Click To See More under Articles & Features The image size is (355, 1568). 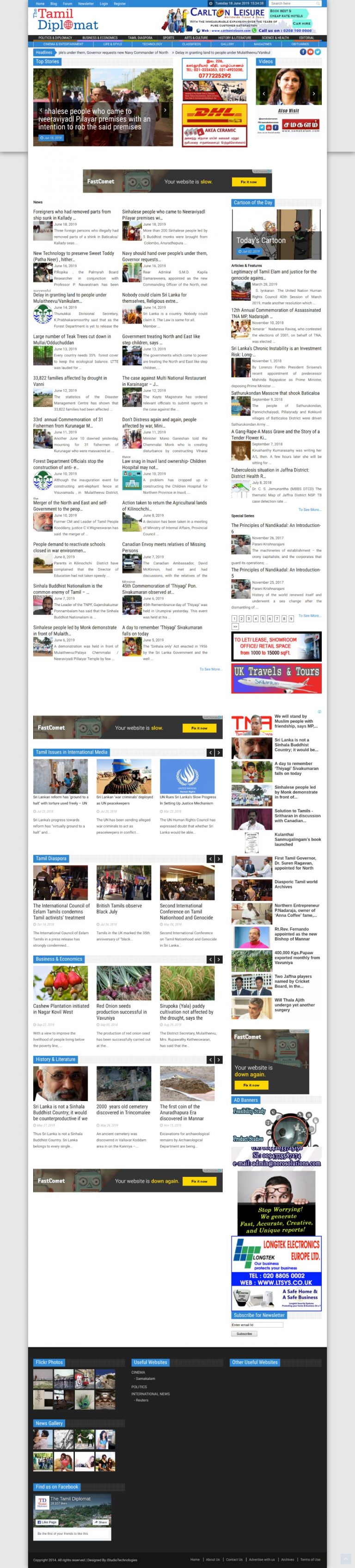(x=310, y=509)
